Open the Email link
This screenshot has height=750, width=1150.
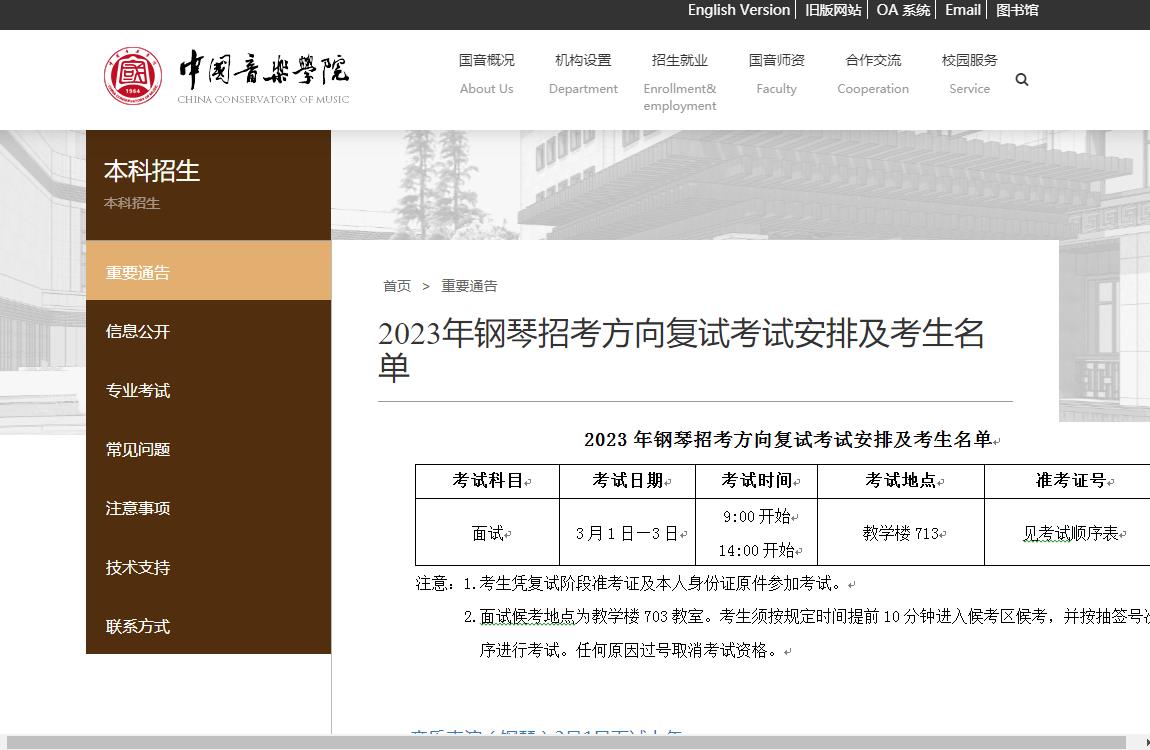[x=962, y=10]
